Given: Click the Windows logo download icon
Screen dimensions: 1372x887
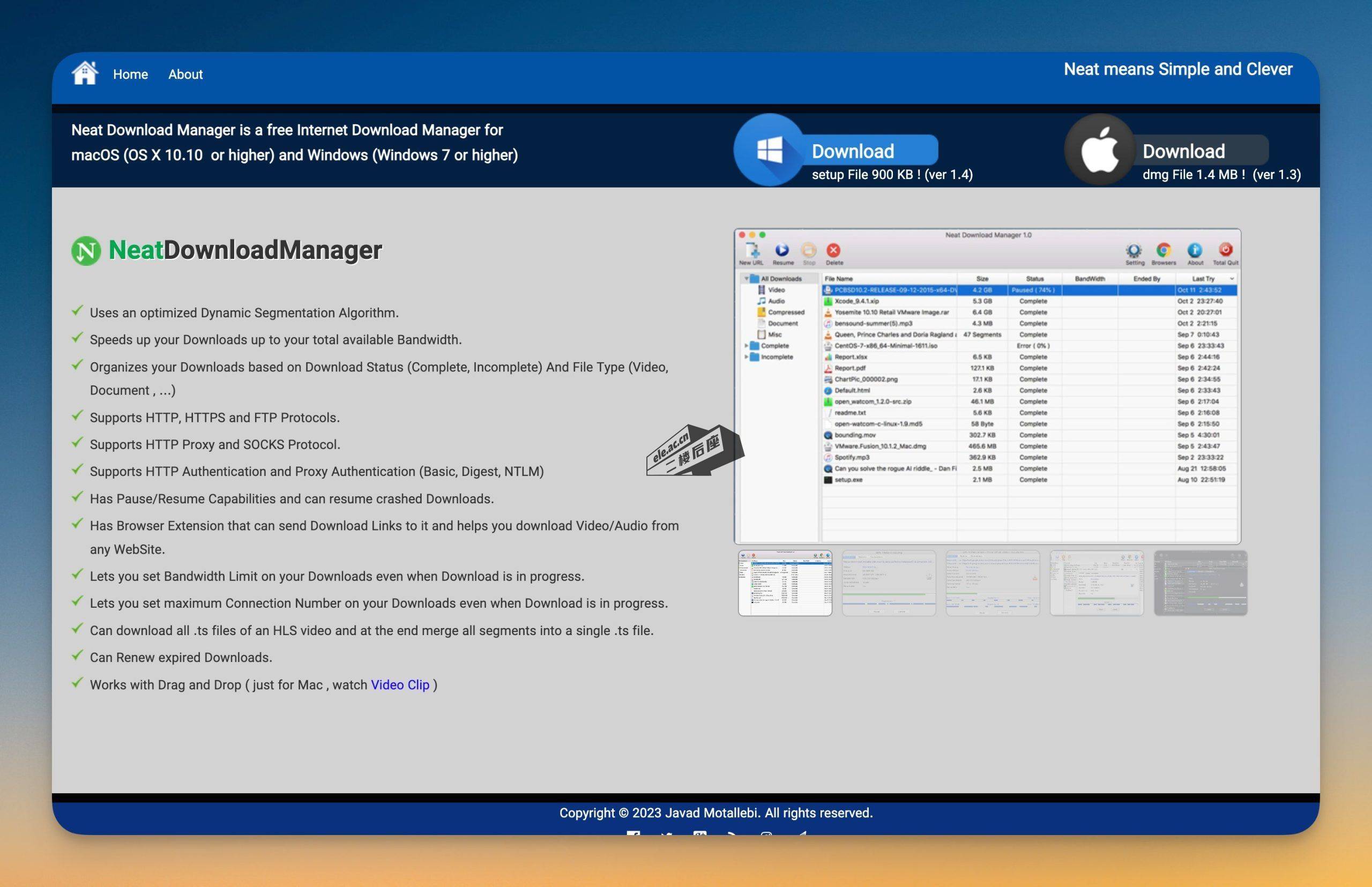Looking at the screenshot, I should 770,150.
